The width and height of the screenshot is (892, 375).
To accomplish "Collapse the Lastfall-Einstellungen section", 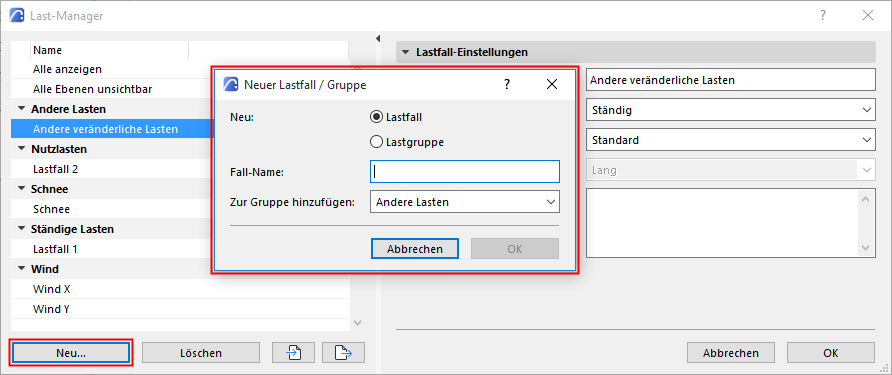I will [406, 52].
